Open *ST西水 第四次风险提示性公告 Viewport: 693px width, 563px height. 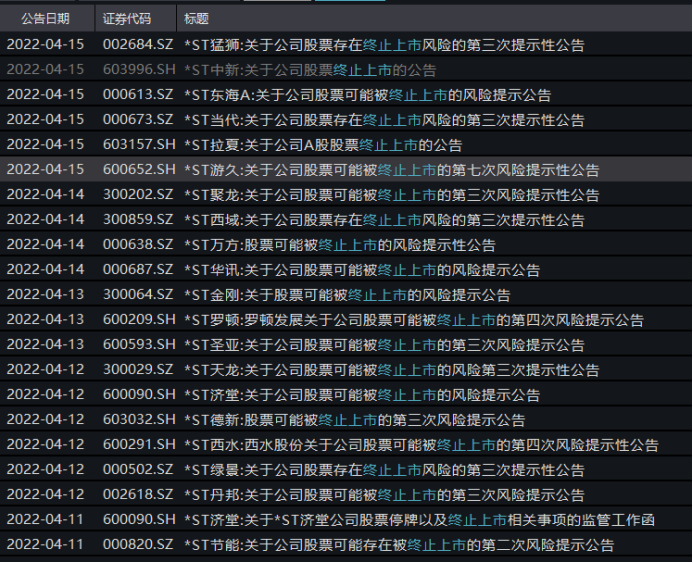pyautogui.click(x=421, y=445)
